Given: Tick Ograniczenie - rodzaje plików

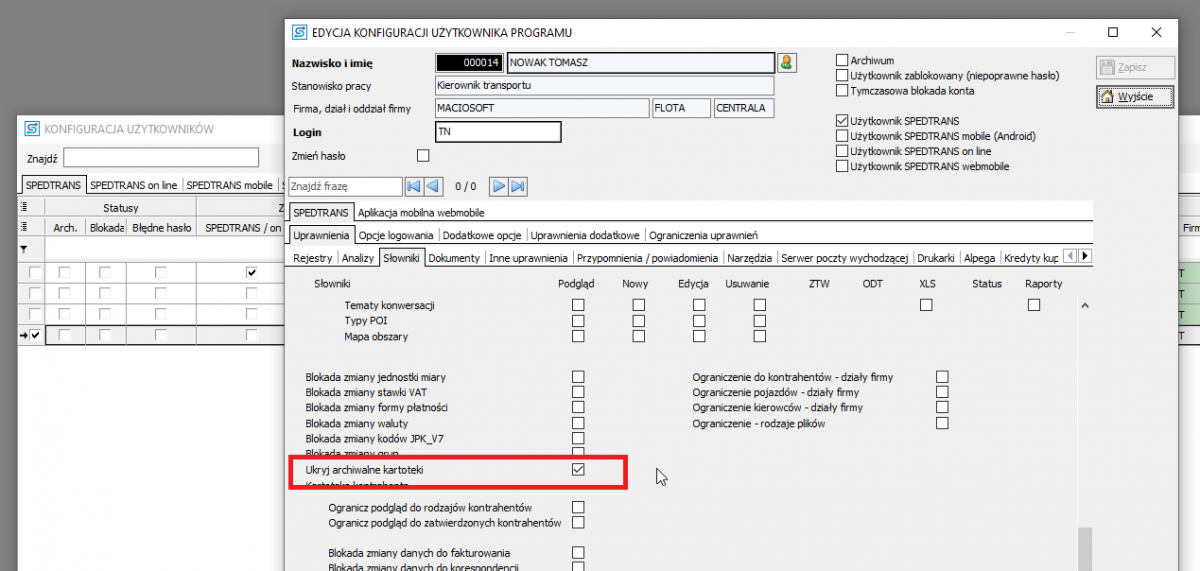Looking at the screenshot, I should [942, 424].
